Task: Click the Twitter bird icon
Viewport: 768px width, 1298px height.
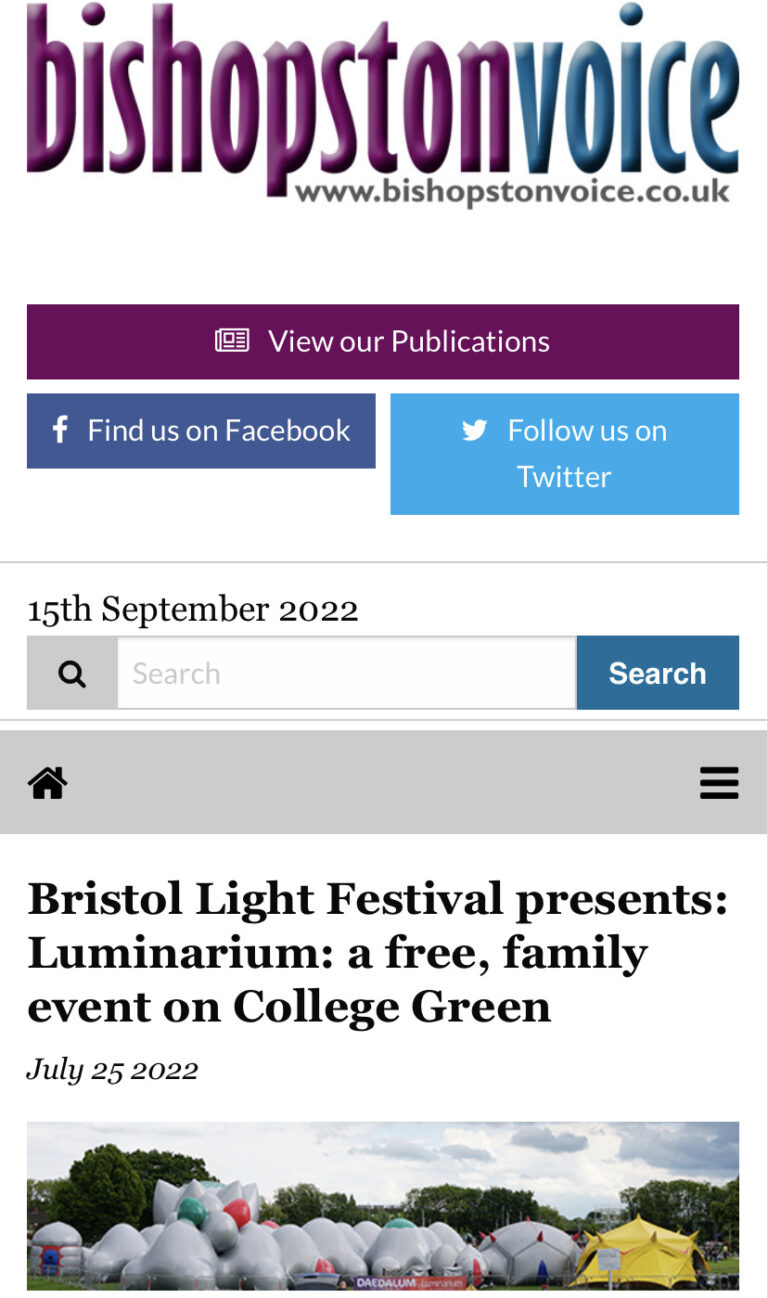Action: pos(474,430)
